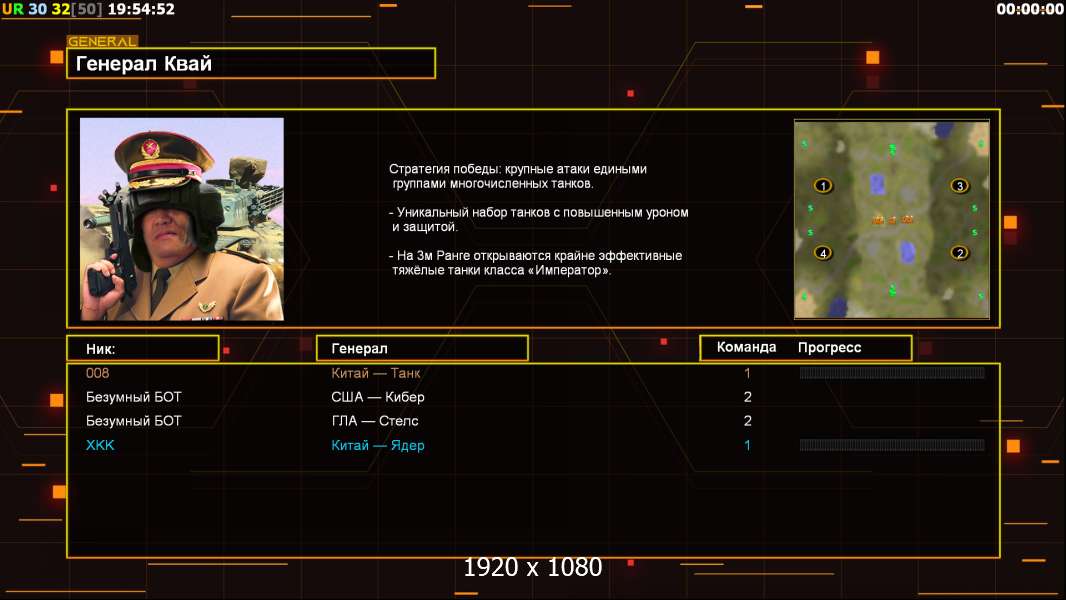Click team number for 'США — Кибер' row
The height and width of the screenshot is (600, 1066).
click(747, 397)
